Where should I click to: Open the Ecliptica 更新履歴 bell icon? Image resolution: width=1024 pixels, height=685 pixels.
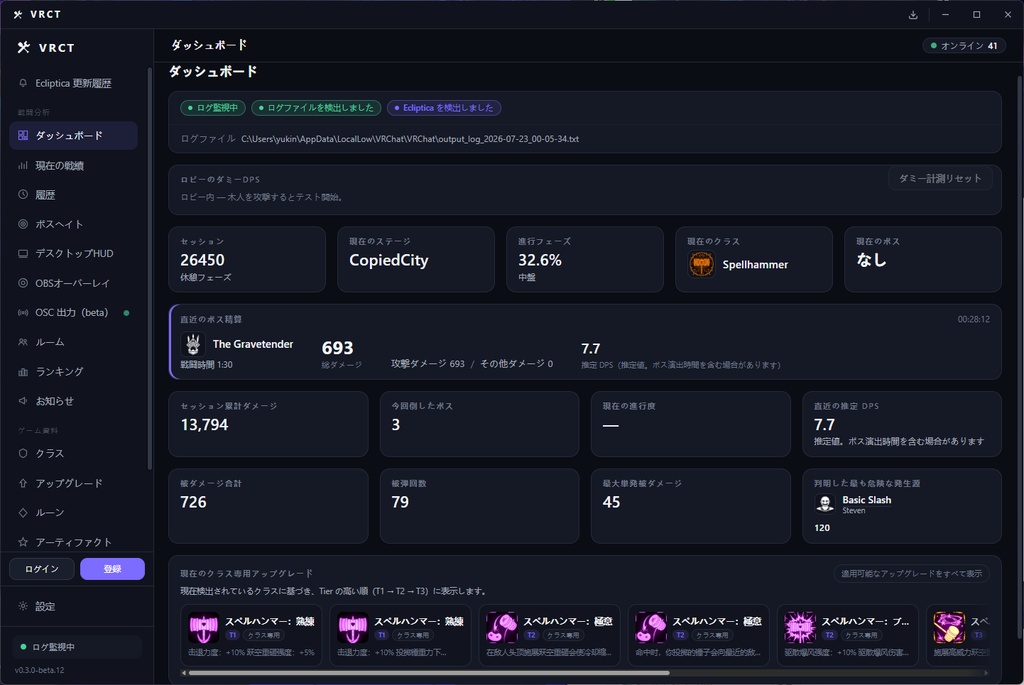pyautogui.click(x=23, y=83)
